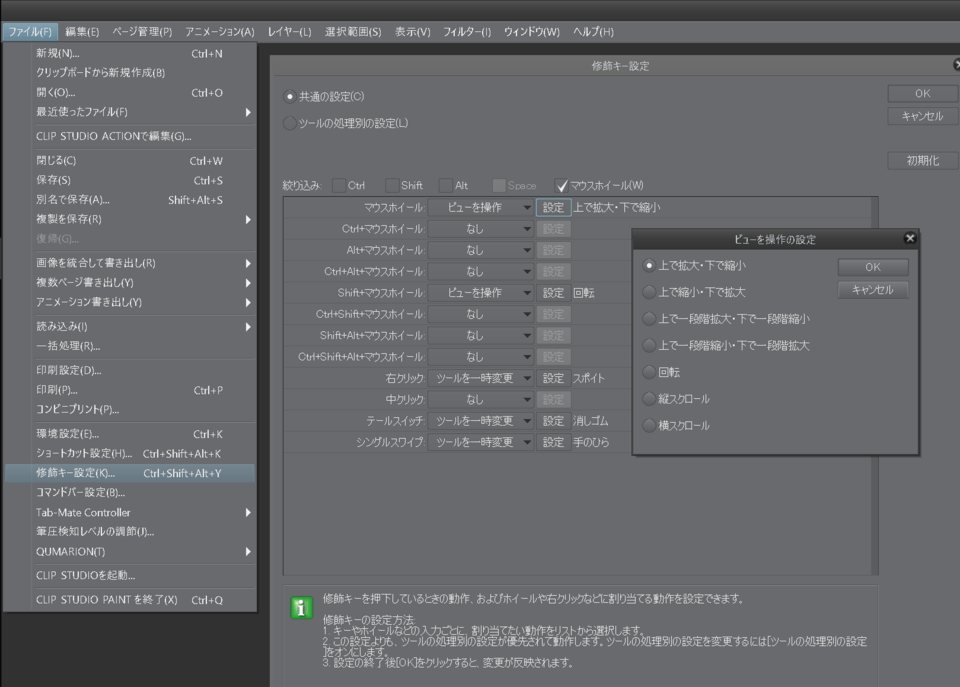This screenshot has width=960, height=687.
Task: Select 上で縮小・下で拡大 radio option
Action: pyautogui.click(x=650, y=292)
